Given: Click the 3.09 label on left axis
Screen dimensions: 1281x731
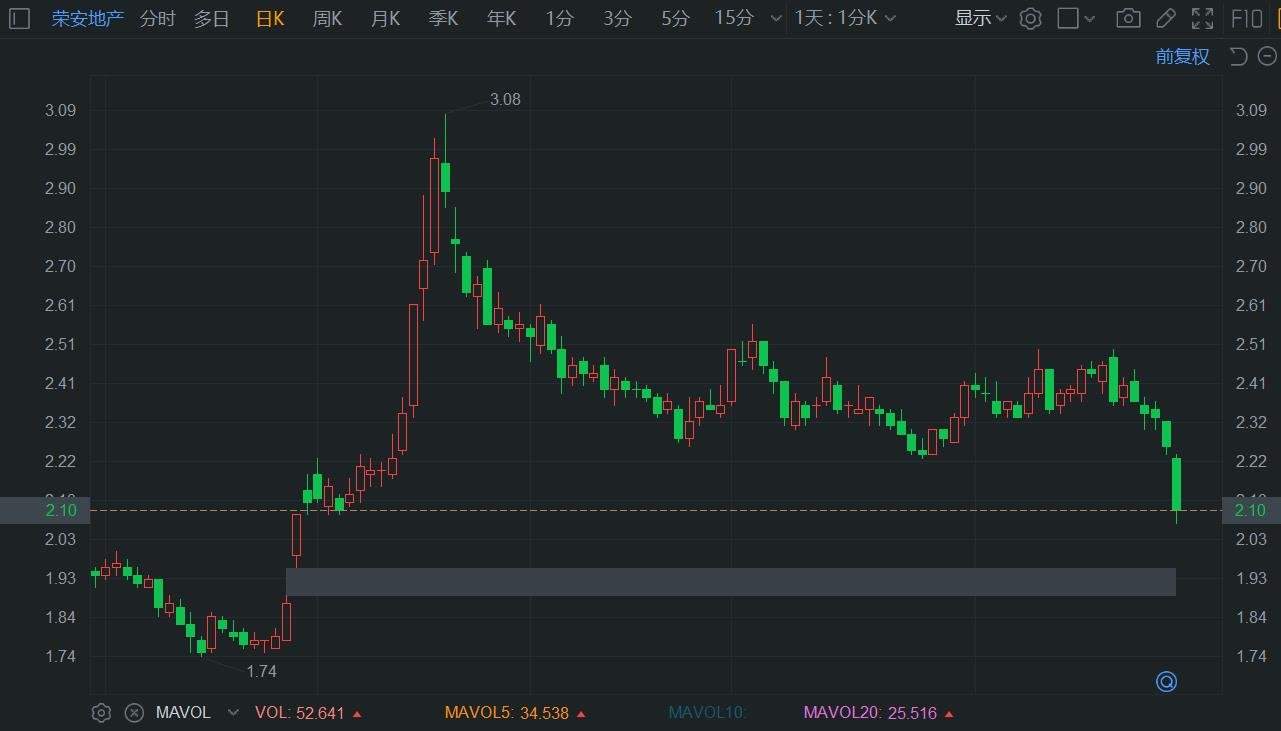Looking at the screenshot, I should (x=61, y=110).
